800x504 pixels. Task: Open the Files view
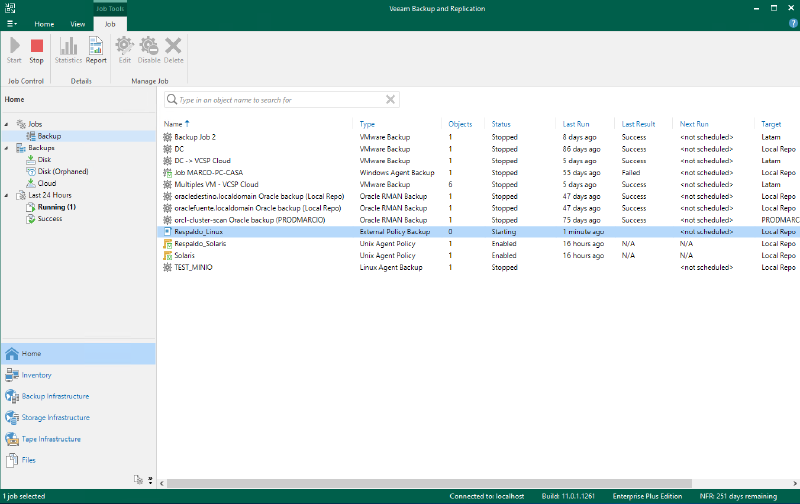79,460
